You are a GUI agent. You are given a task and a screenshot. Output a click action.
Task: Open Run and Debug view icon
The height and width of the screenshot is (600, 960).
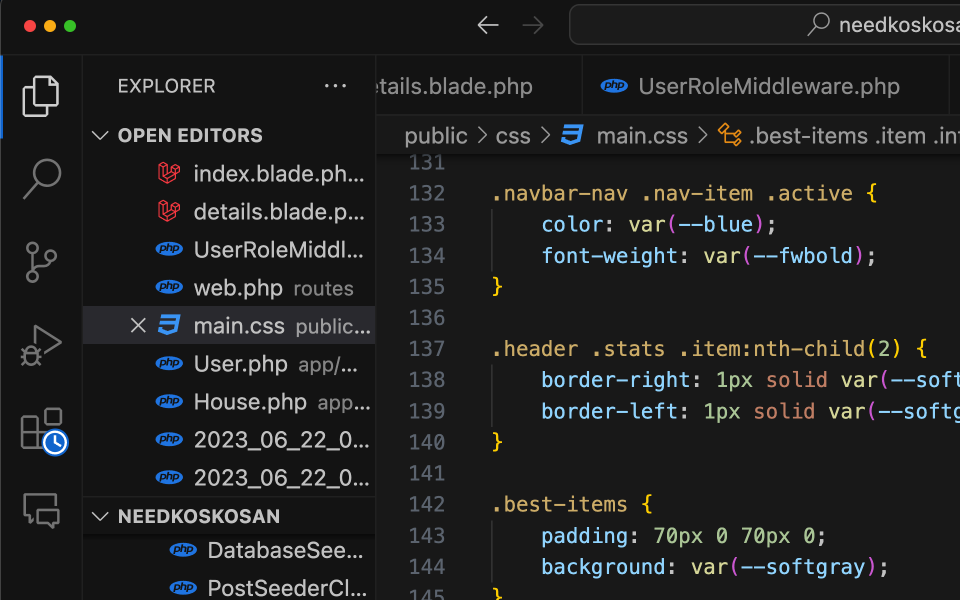41,346
